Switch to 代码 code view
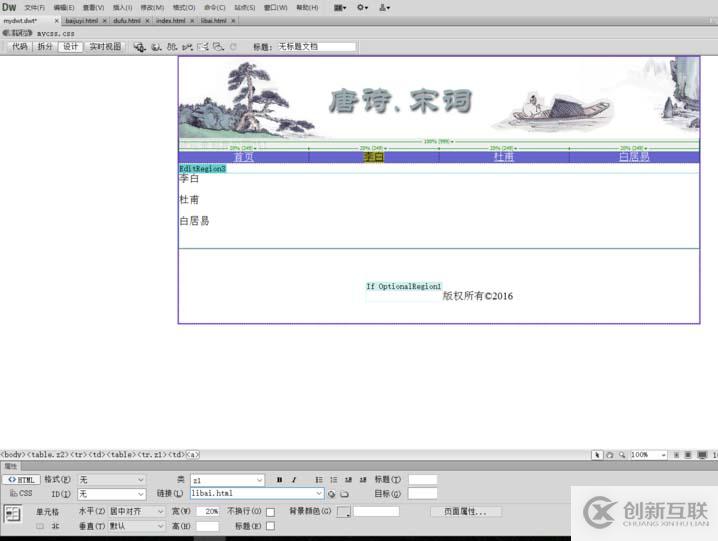 [20, 47]
